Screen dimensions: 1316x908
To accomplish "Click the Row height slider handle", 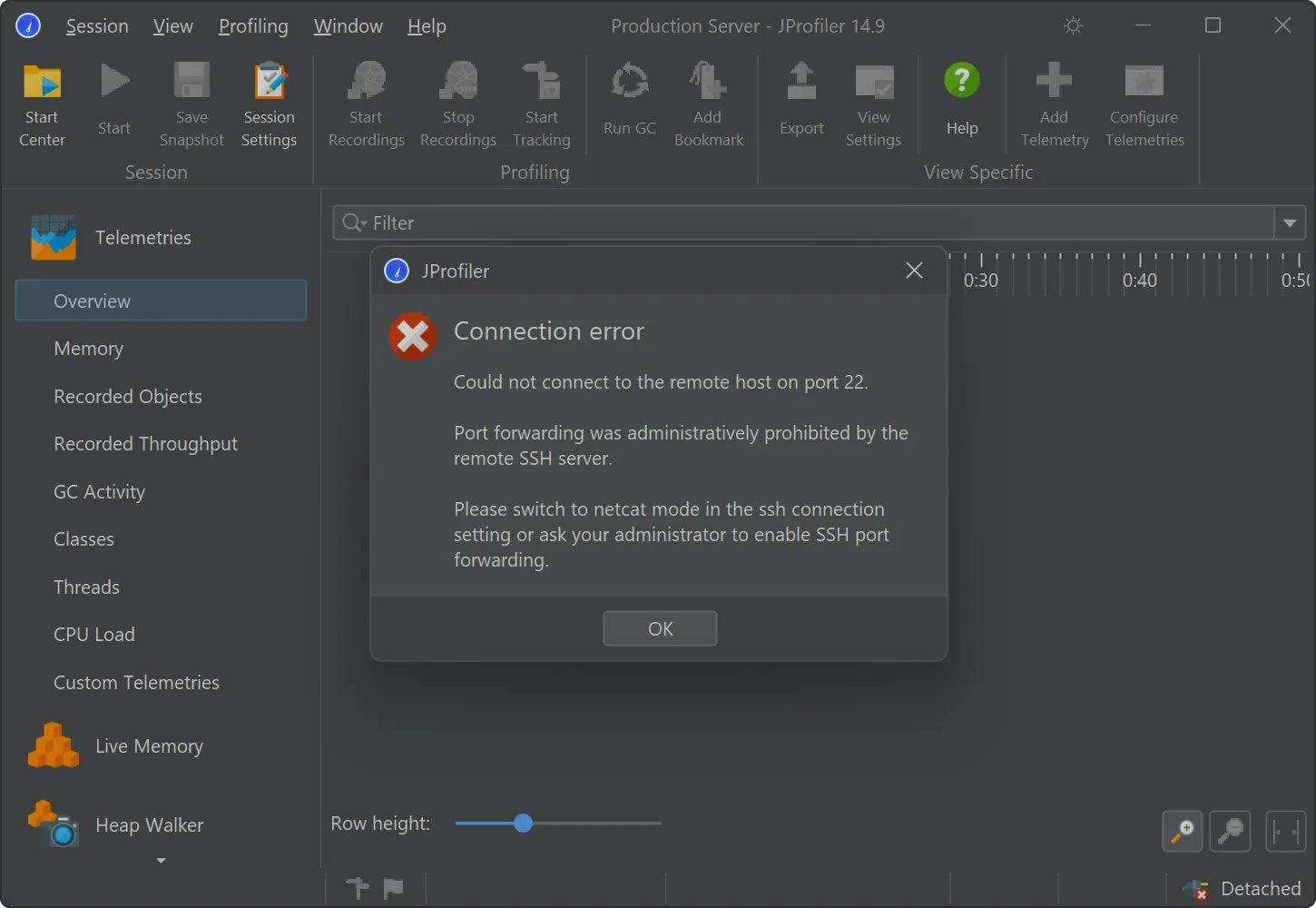I will [x=523, y=824].
